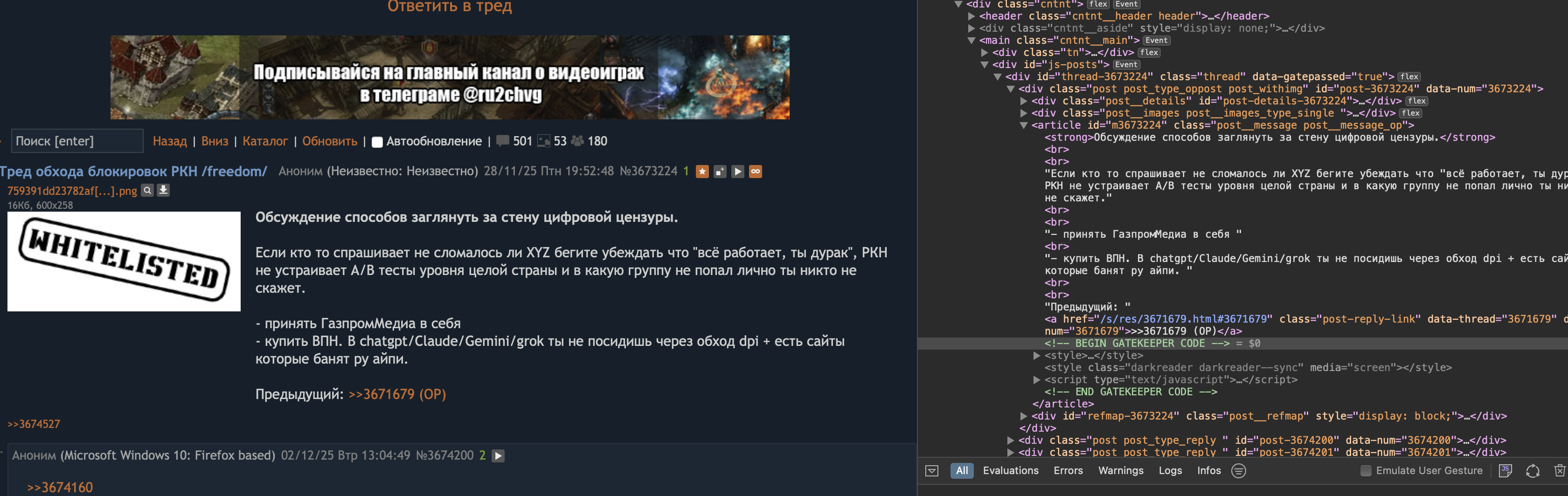The width and height of the screenshot is (1568, 496).
Task: Collapse the js-posts div node
Action: (984, 65)
